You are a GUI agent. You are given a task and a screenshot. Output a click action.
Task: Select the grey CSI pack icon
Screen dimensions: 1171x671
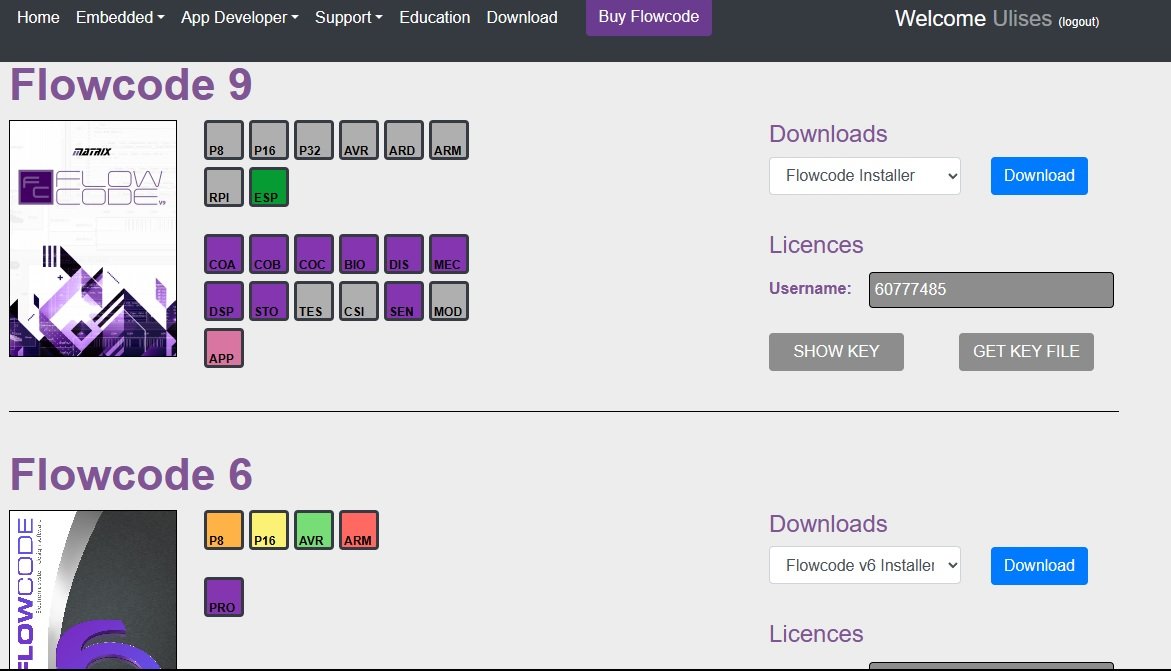(359, 301)
